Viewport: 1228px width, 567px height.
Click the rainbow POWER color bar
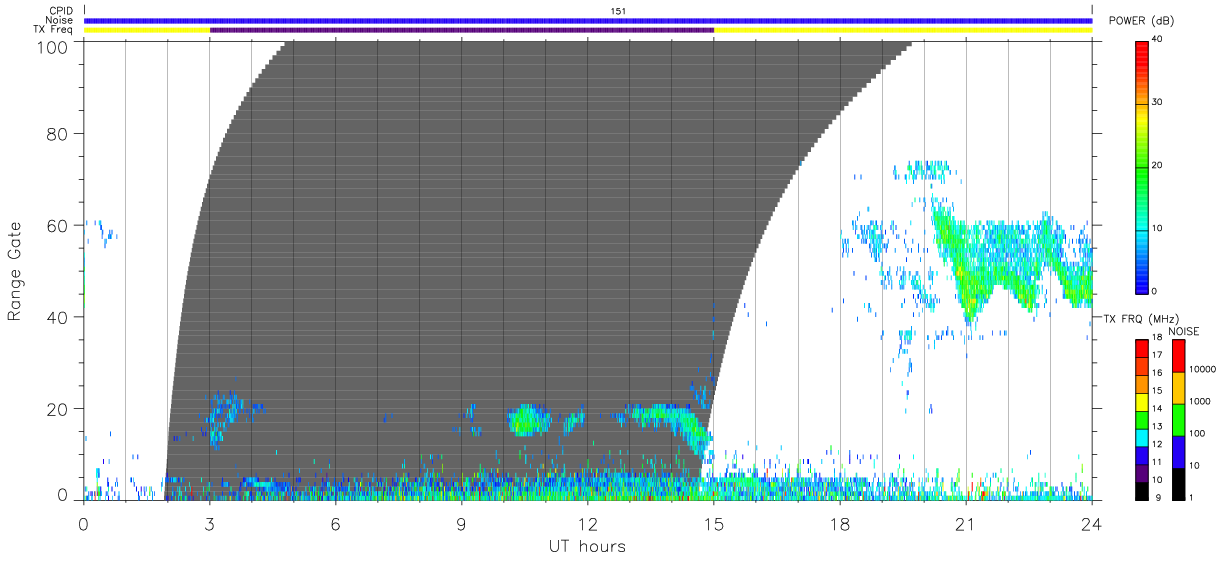click(x=1143, y=166)
